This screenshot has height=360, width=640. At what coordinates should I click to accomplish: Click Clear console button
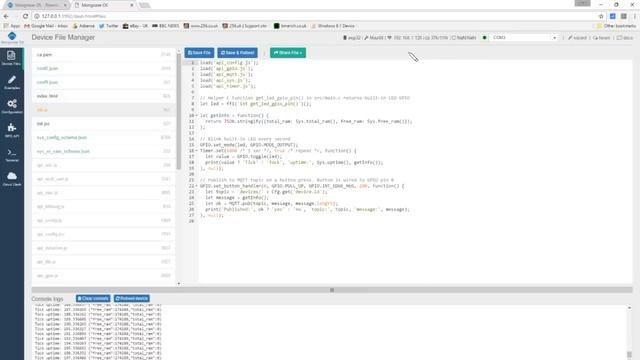click(x=93, y=298)
